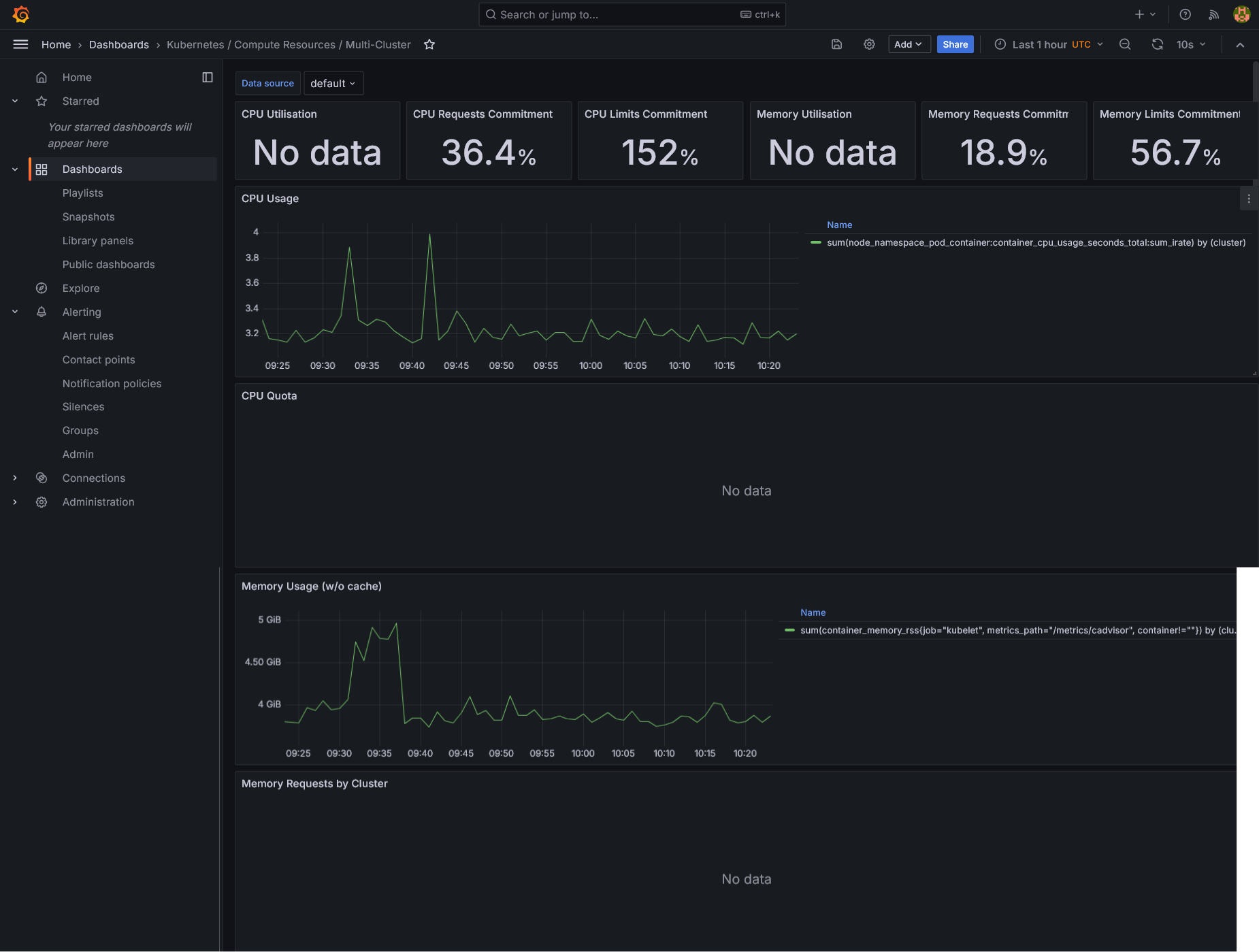Open Library panels in sidebar

pos(98,241)
